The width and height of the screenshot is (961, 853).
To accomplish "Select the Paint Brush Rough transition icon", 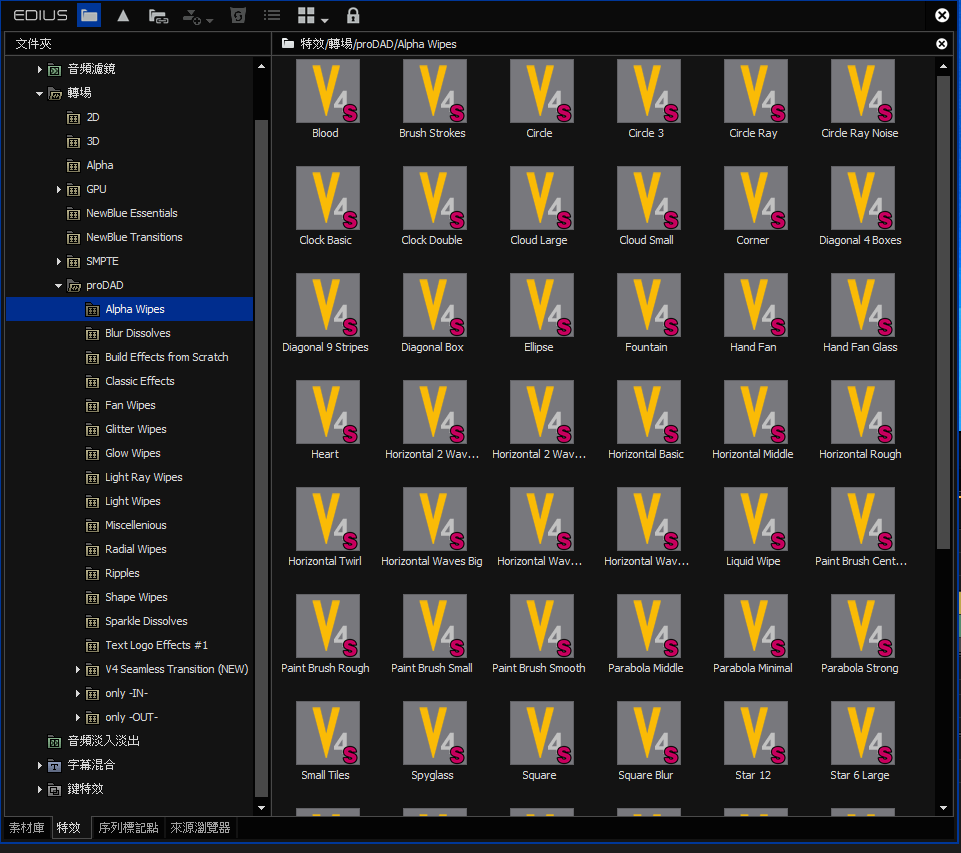I will 327,626.
